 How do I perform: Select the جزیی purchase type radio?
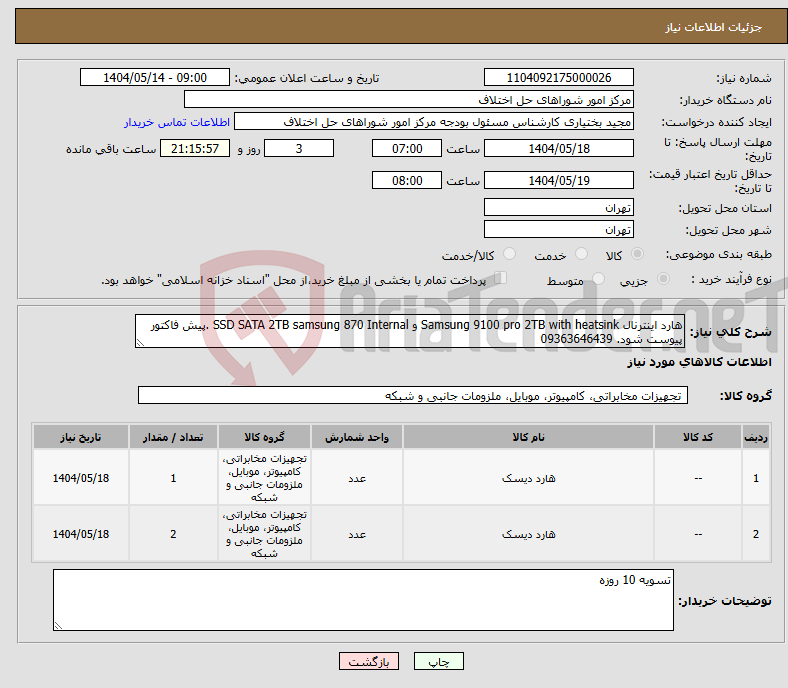663,278
